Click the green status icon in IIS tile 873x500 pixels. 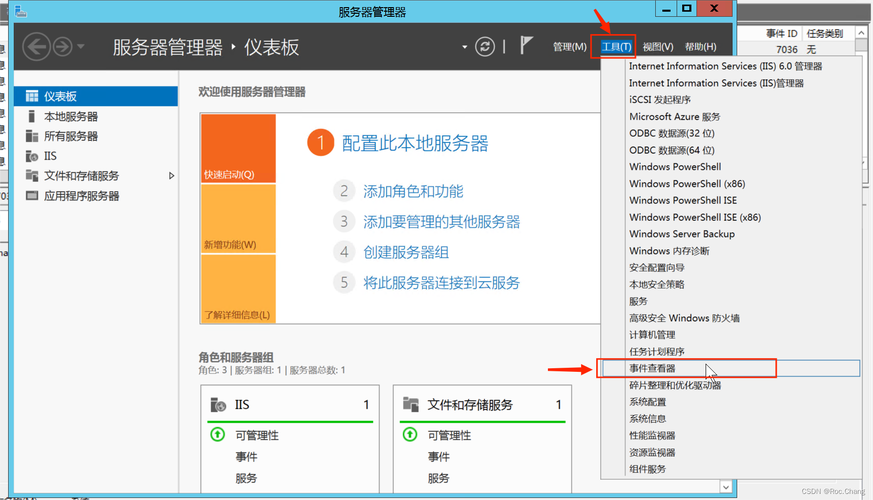click(x=218, y=435)
